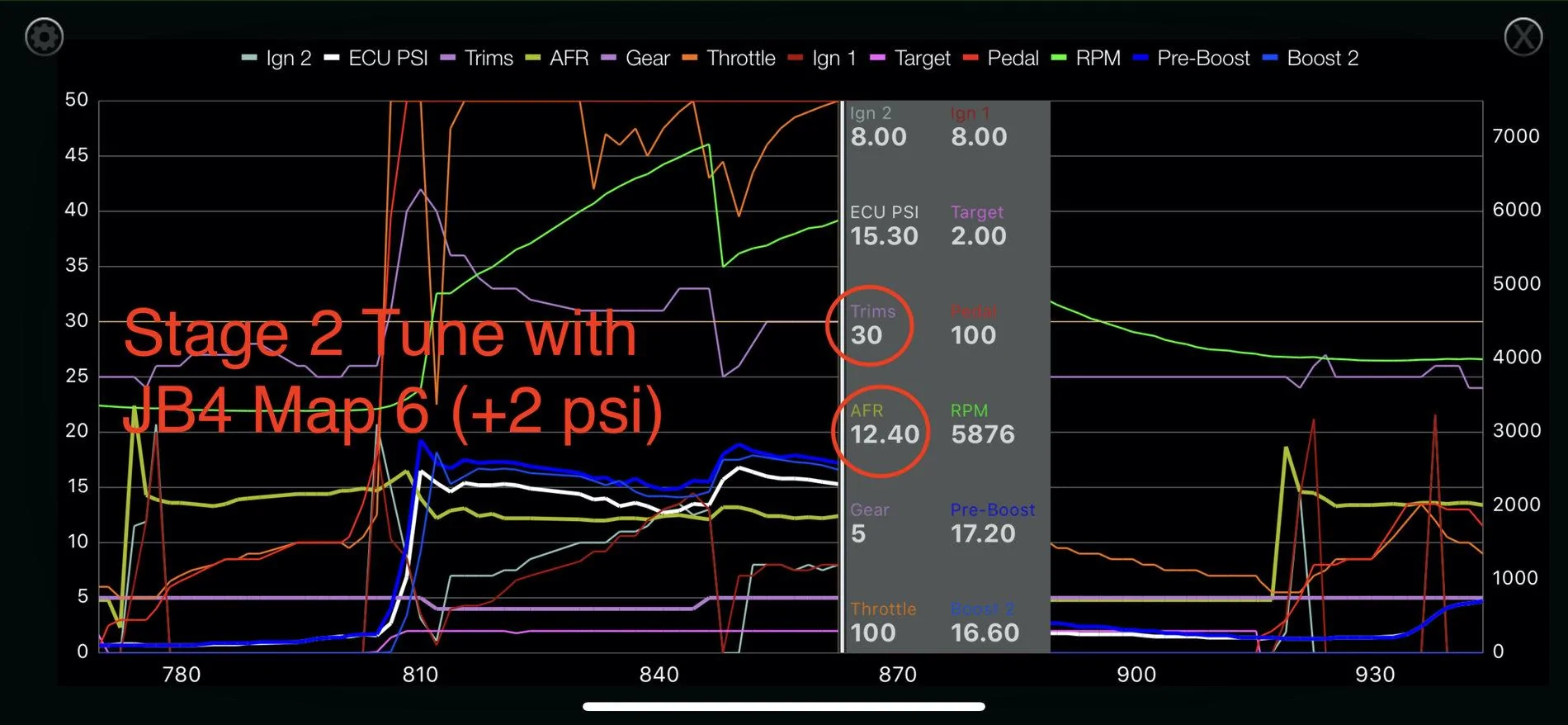Screen dimensions: 1568x725
Task: Show or hide the RPM legend entry
Action: [1086, 59]
